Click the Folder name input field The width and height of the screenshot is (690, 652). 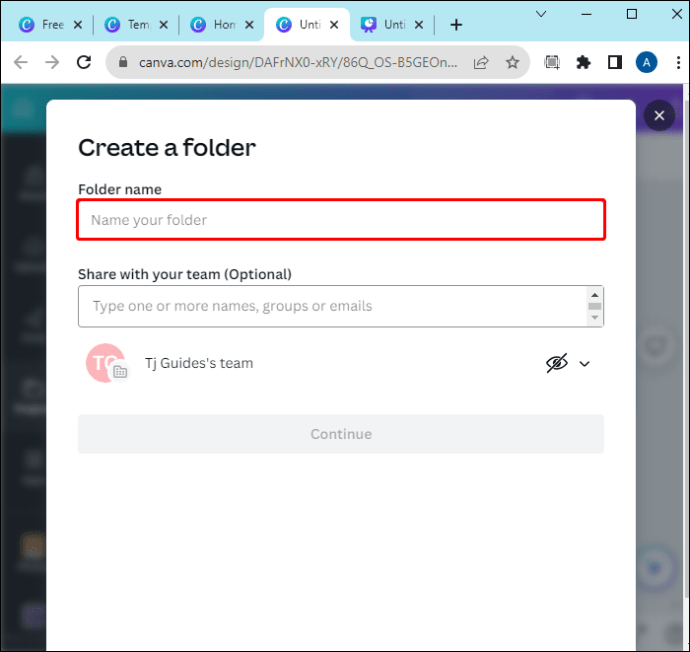tap(341, 220)
